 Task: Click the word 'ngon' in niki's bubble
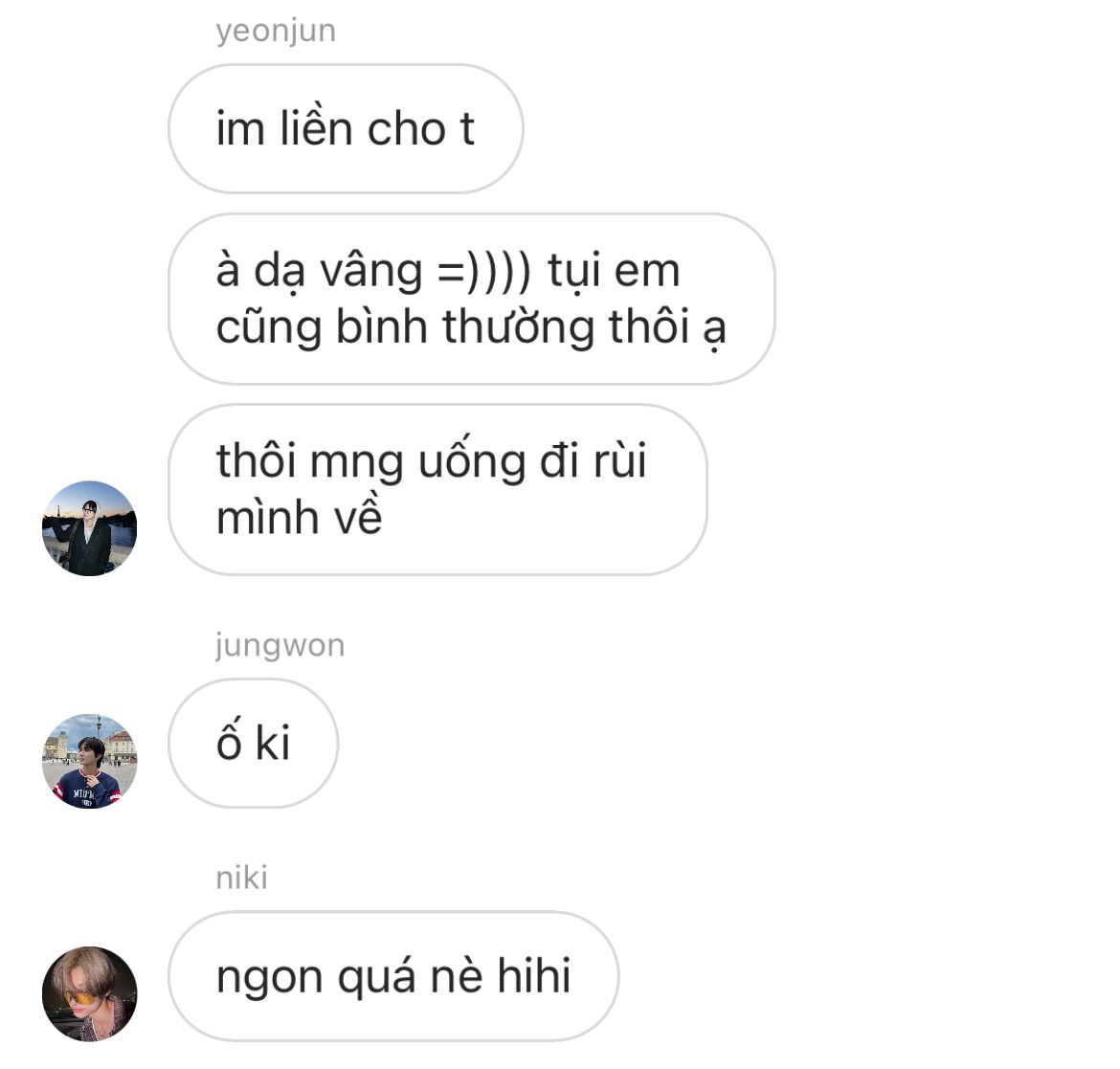(269, 979)
